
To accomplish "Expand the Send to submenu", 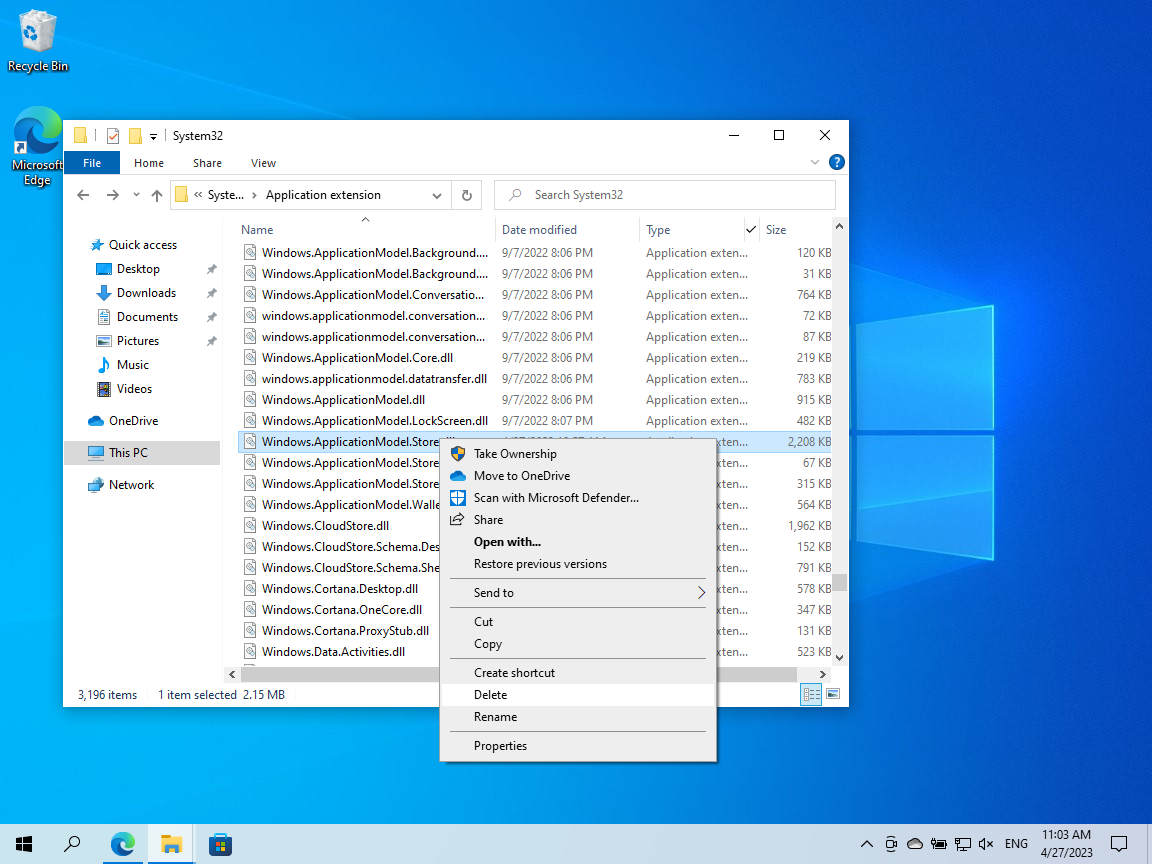I will (577, 593).
